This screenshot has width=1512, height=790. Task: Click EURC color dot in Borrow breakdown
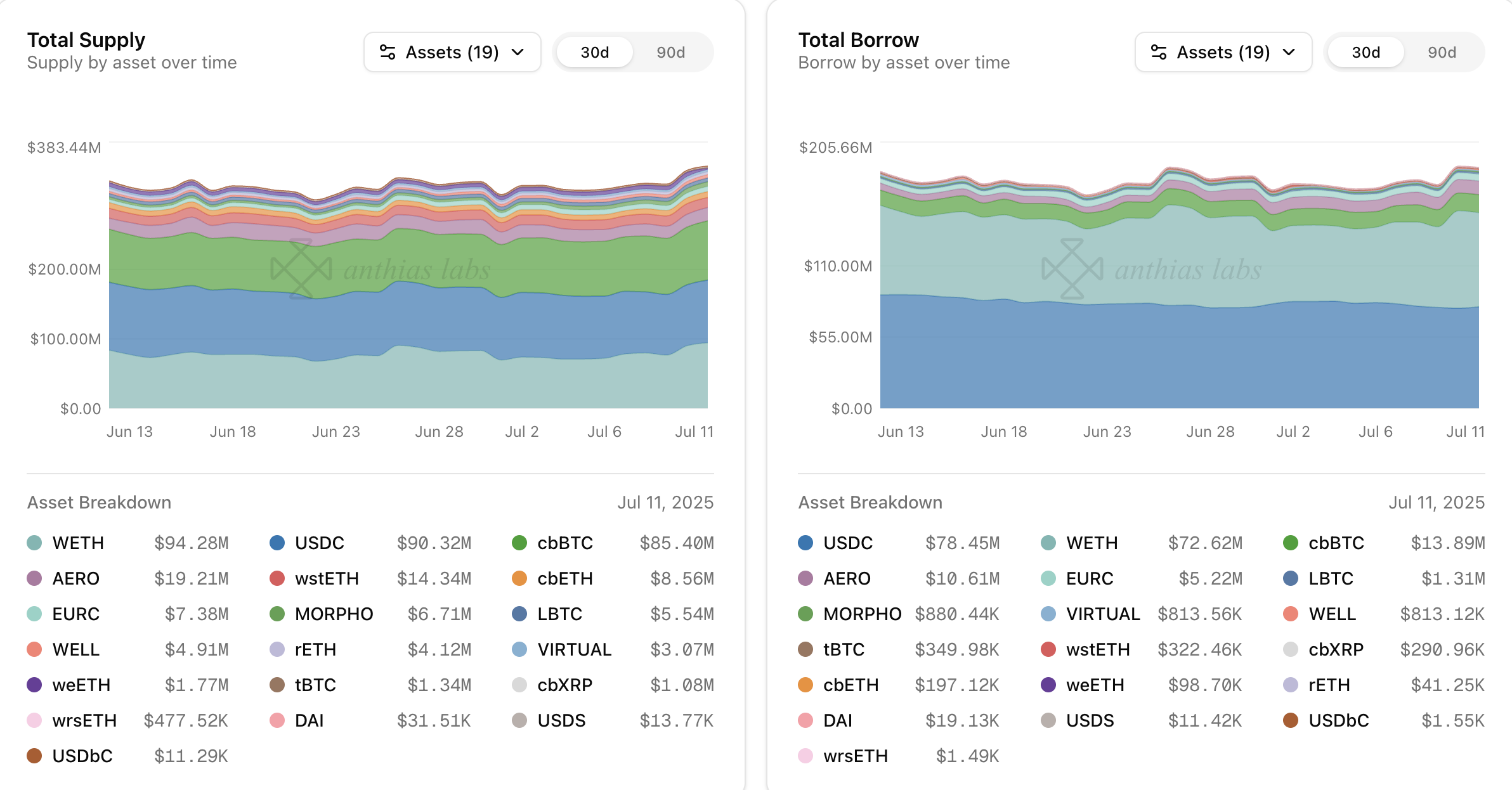point(1048,578)
